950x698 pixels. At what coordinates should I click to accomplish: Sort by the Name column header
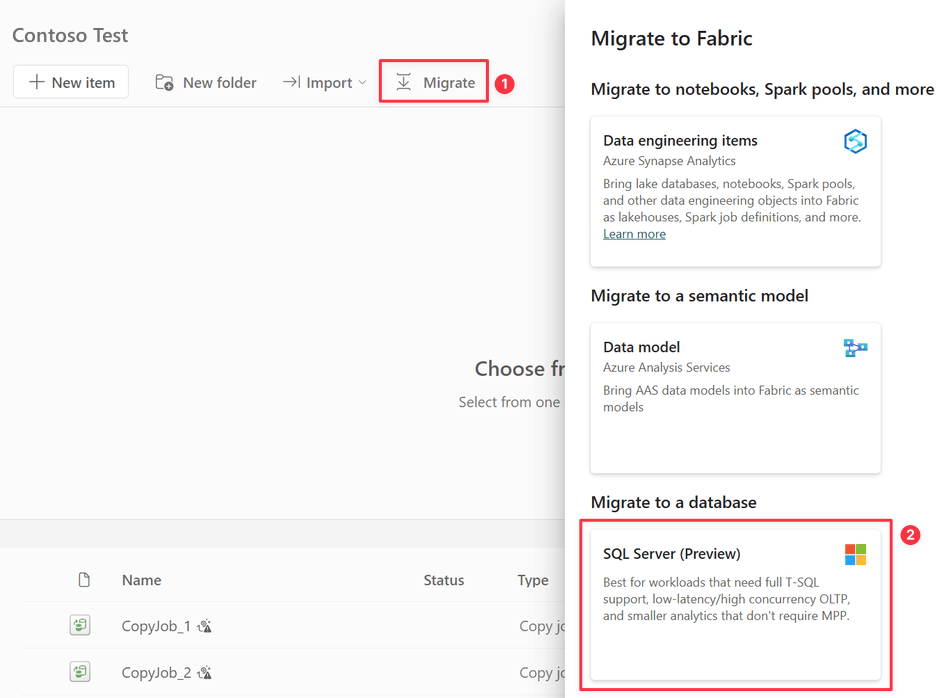point(141,580)
